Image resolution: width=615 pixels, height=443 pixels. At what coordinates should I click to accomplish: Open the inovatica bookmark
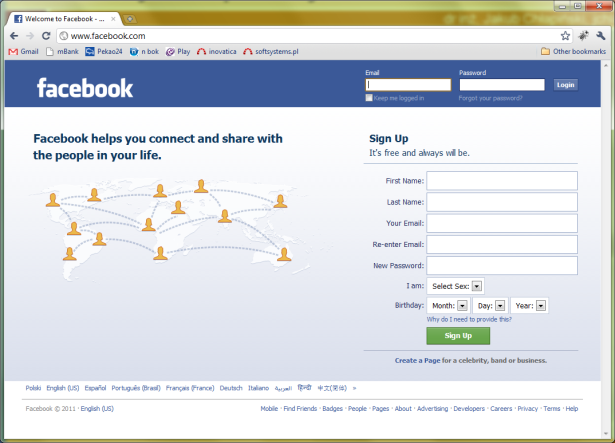(x=217, y=51)
